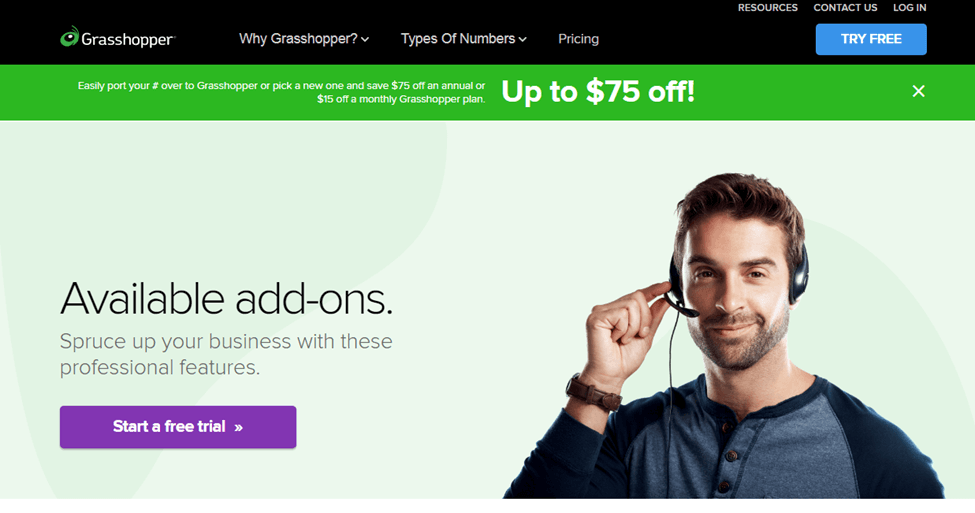Open the Resources link
The height and width of the screenshot is (513, 975).
[x=767, y=7]
